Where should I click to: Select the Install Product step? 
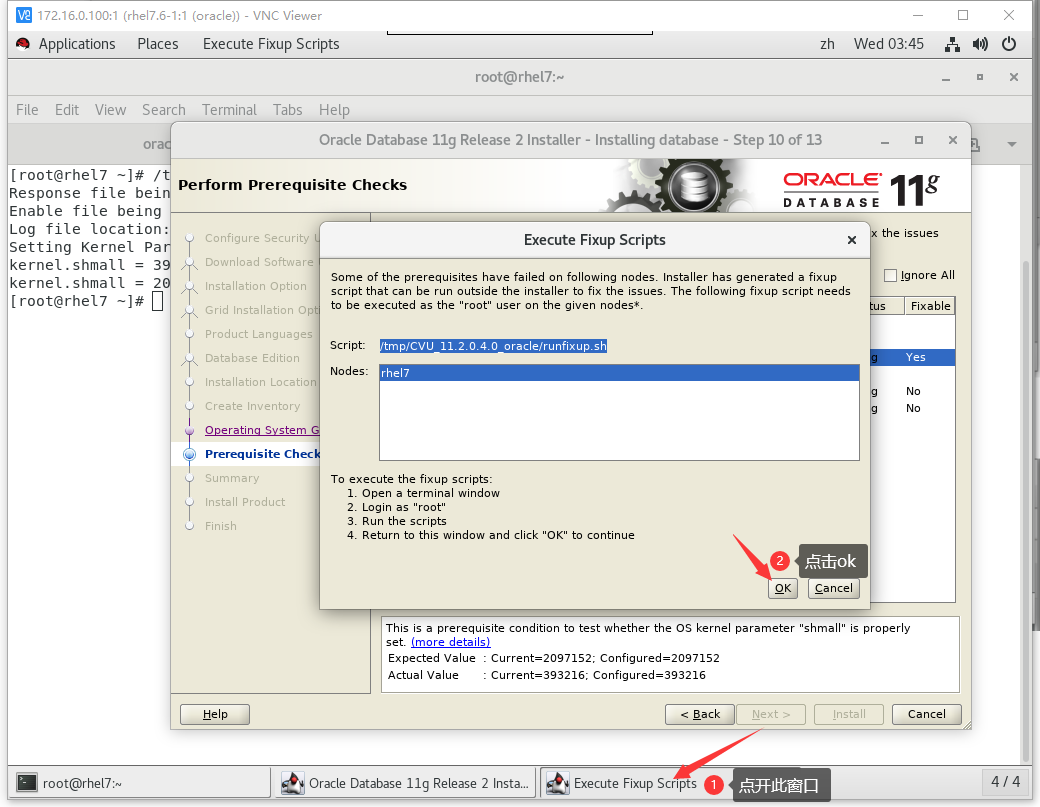(x=245, y=502)
